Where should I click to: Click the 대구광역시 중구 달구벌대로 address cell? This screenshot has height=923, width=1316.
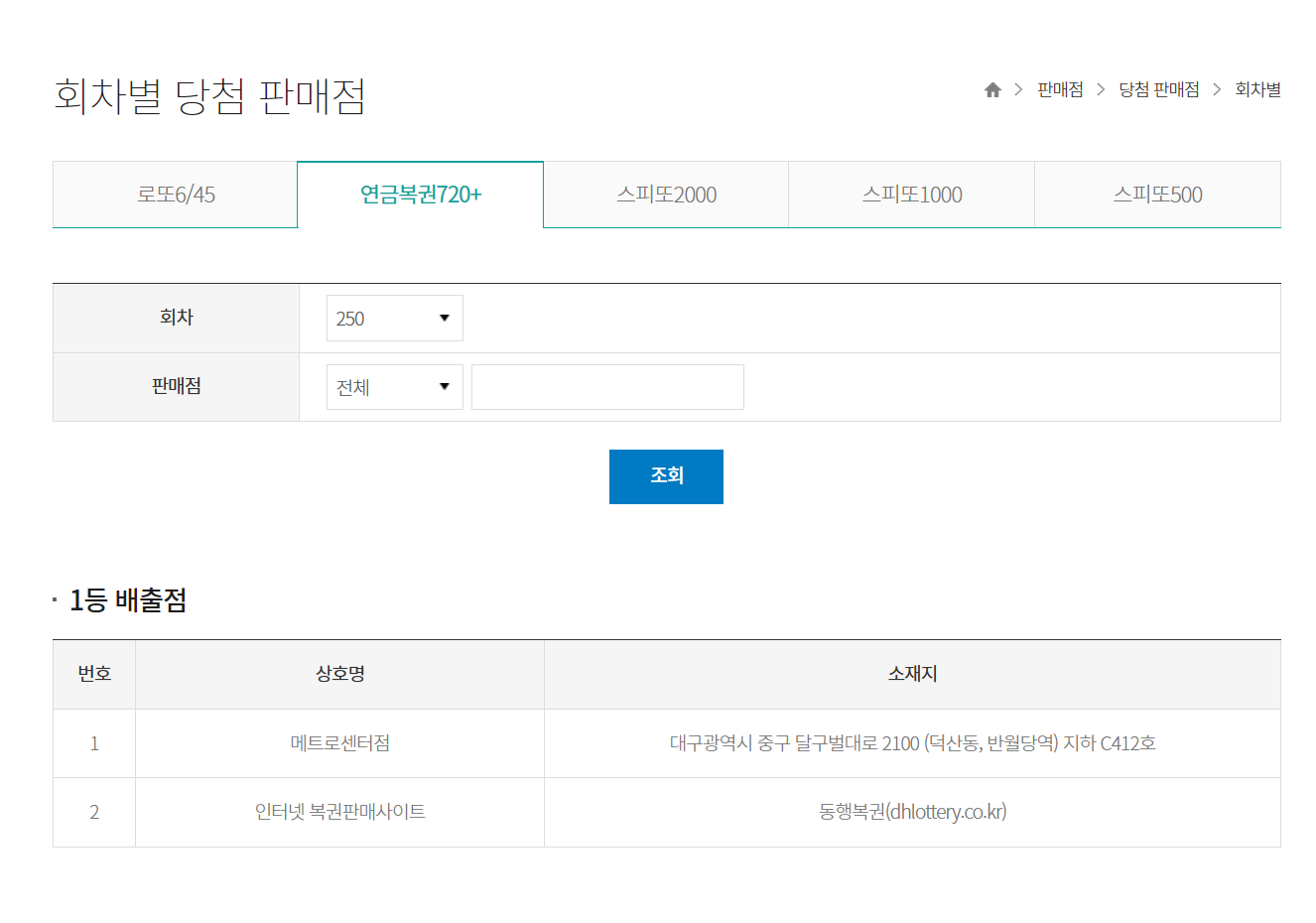pyautogui.click(x=912, y=743)
